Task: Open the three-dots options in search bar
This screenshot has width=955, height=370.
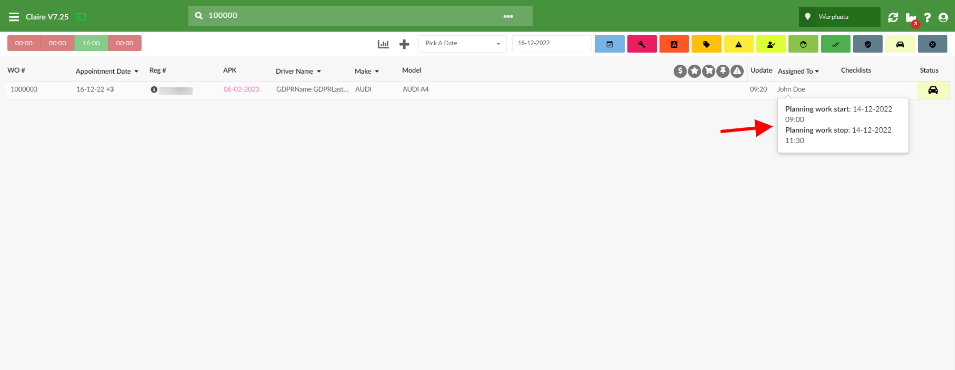Action: [x=508, y=16]
